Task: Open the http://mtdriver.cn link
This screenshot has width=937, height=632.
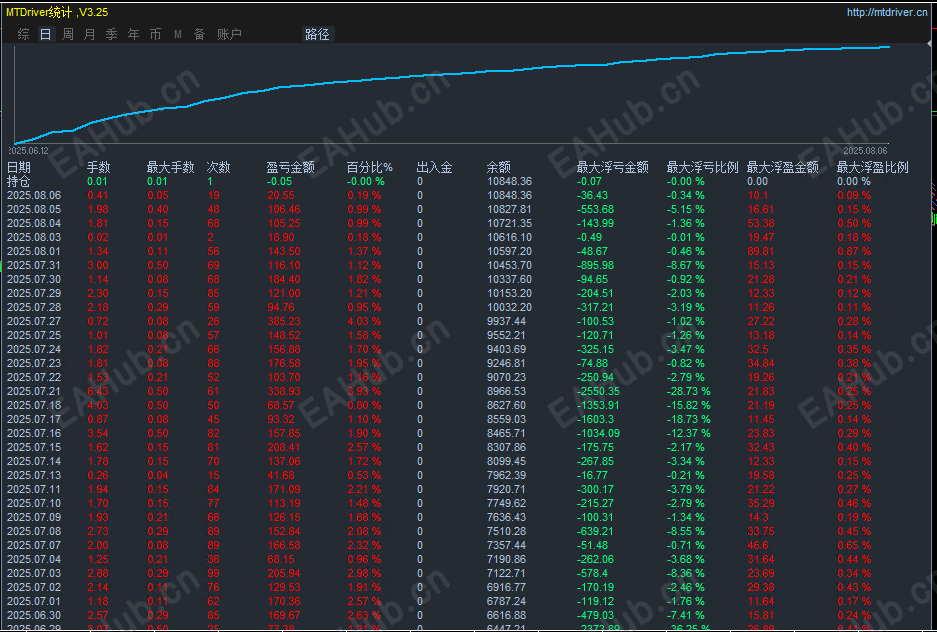Action: pyautogui.click(x=887, y=13)
